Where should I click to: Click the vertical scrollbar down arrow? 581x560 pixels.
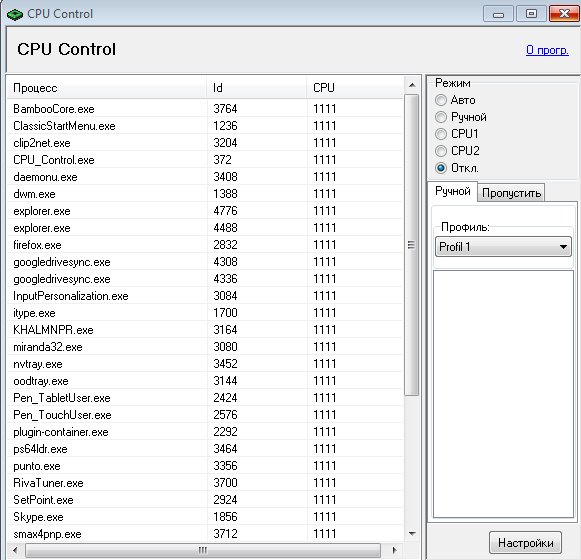(x=412, y=534)
